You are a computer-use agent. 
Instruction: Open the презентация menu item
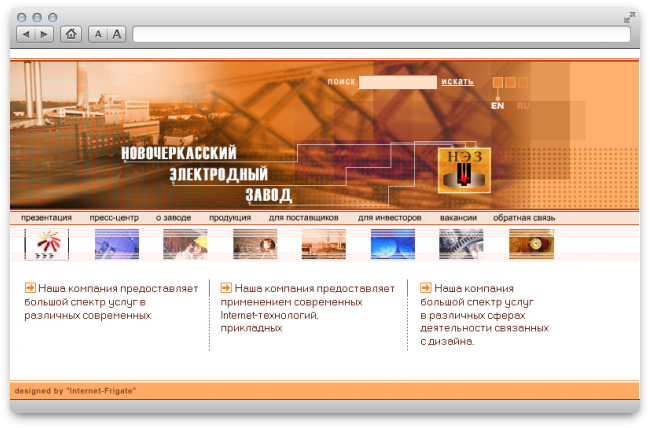point(46,217)
